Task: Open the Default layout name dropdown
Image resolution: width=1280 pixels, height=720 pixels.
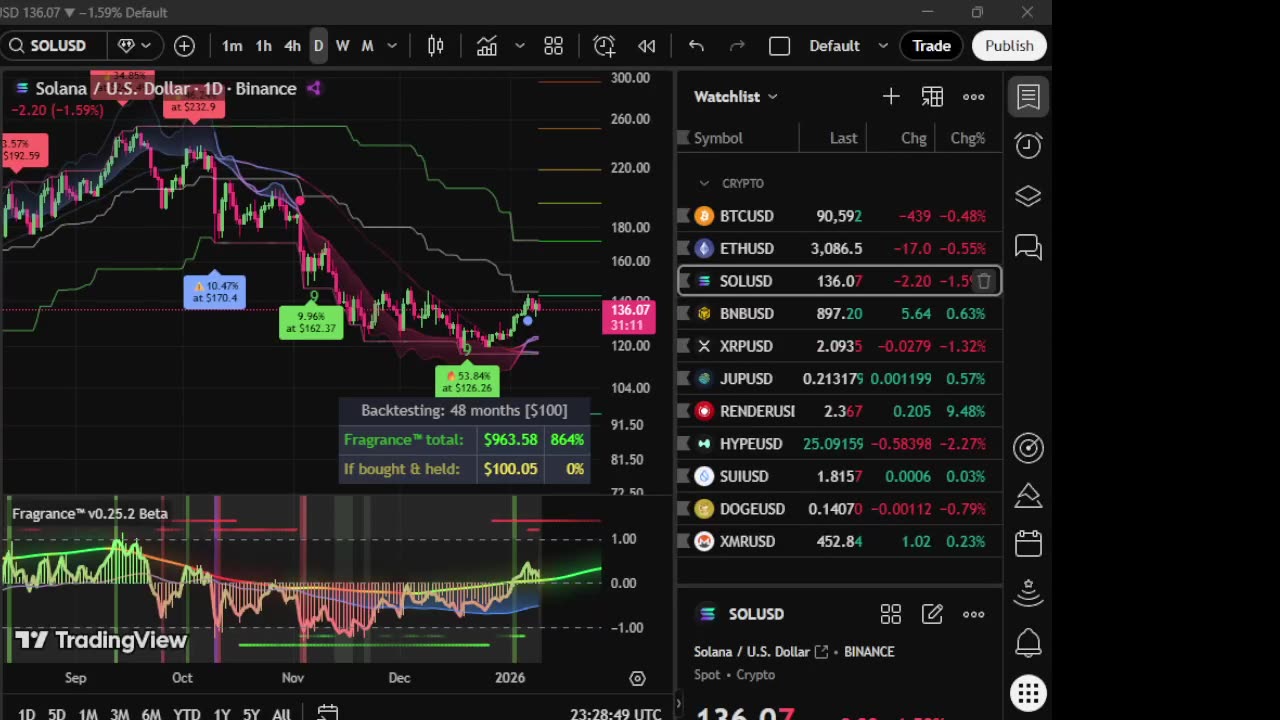Action: coord(848,46)
